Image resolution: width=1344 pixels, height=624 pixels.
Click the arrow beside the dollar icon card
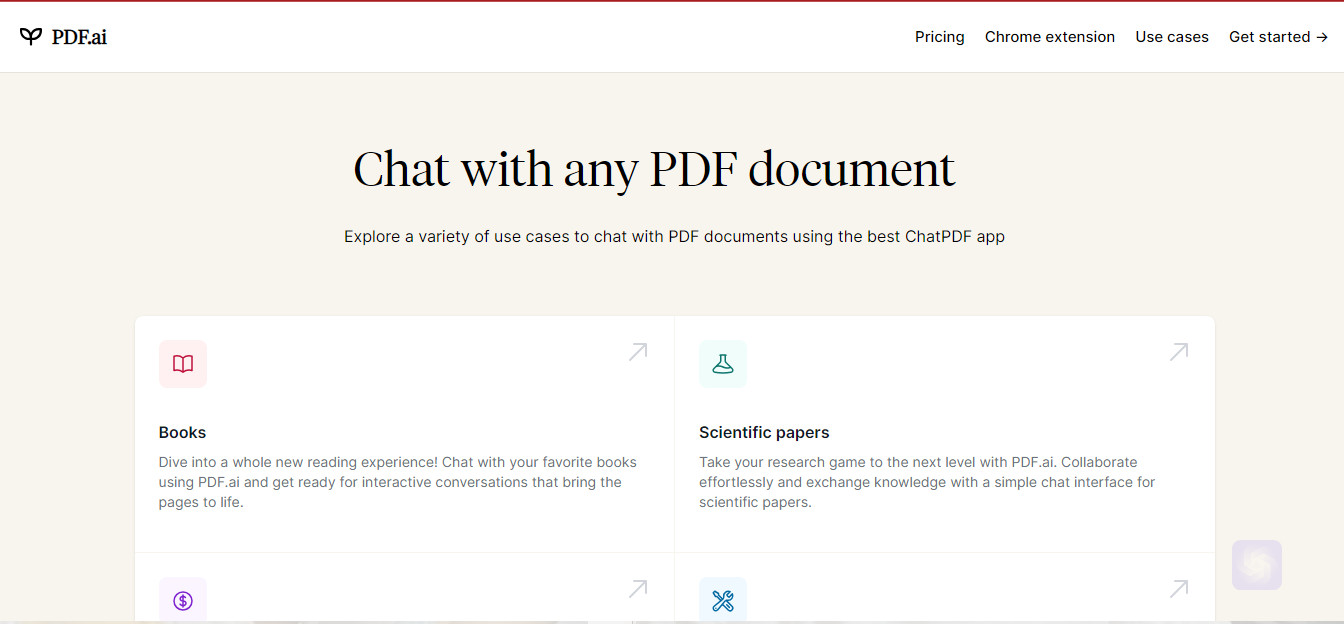coord(638,589)
